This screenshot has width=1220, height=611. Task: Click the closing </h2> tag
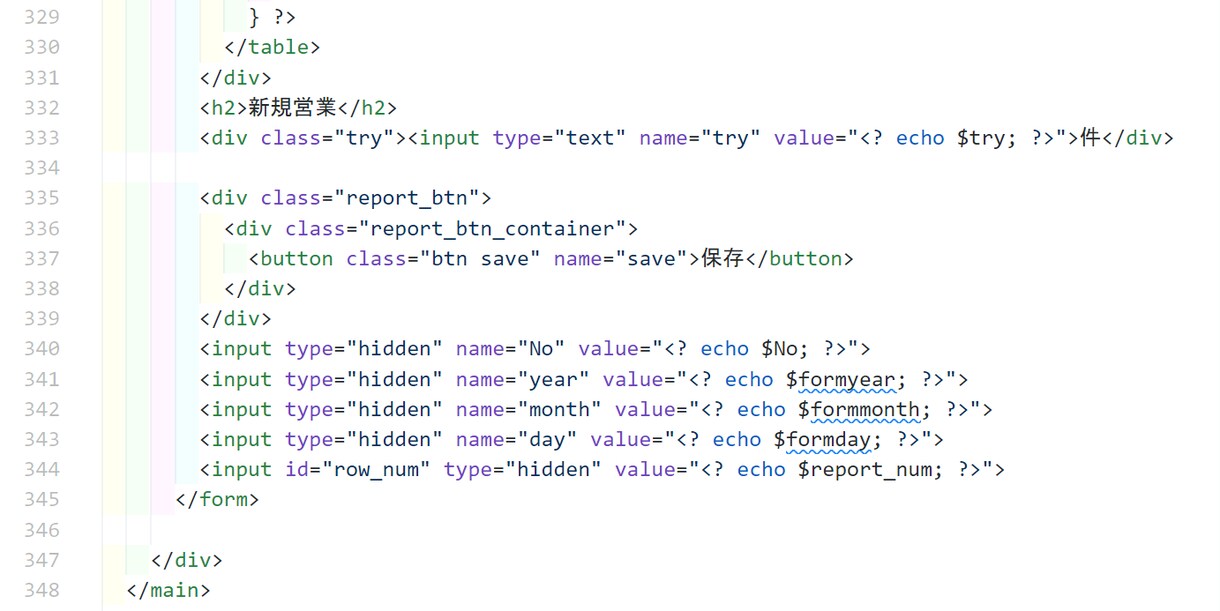tap(366, 107)
